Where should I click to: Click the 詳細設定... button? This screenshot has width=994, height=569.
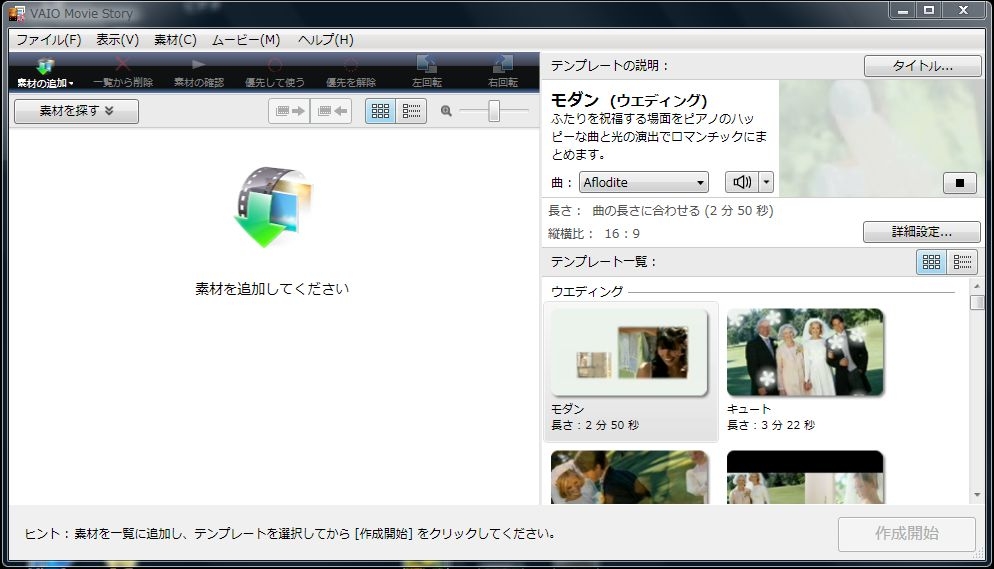pos(922,232)
